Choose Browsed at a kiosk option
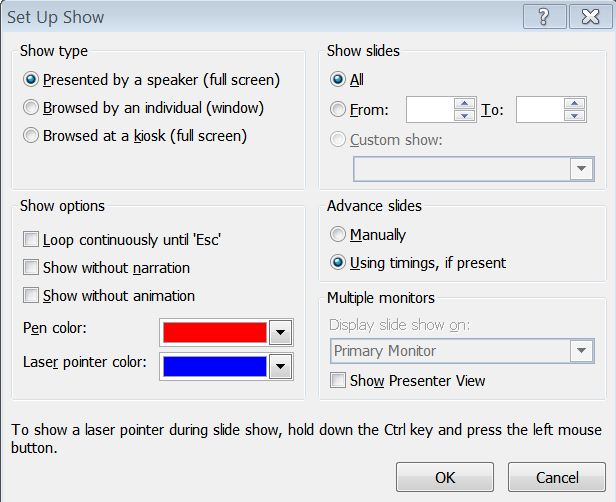The width and height of the screenshot is (616, 502). (x=32, y=135)
